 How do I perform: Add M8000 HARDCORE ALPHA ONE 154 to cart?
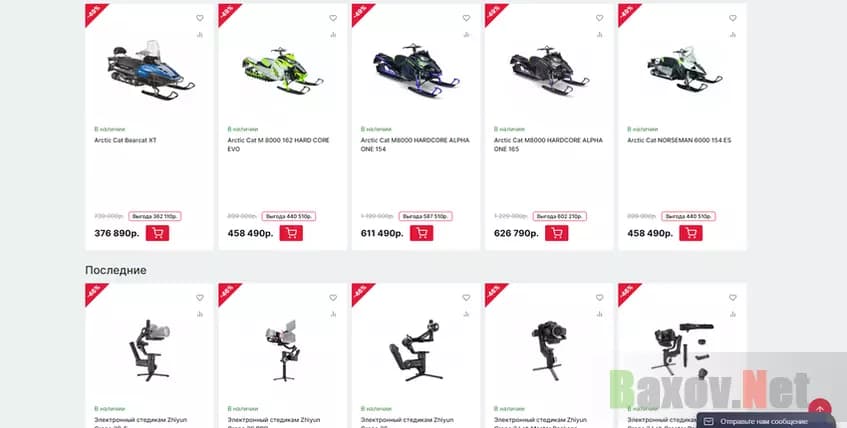click(x=421, y=233)
